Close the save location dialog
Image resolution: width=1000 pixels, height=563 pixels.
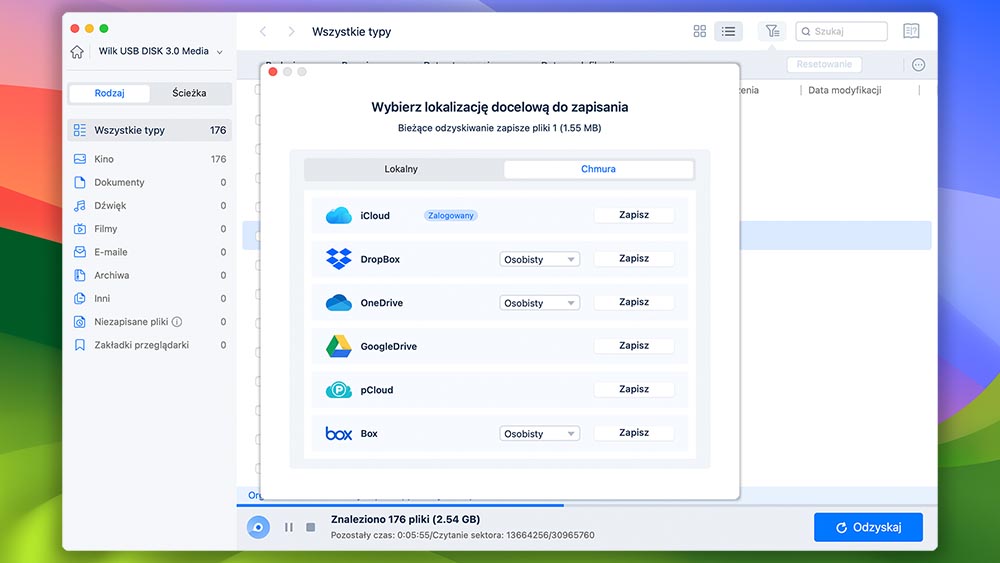tap(273, 72)
